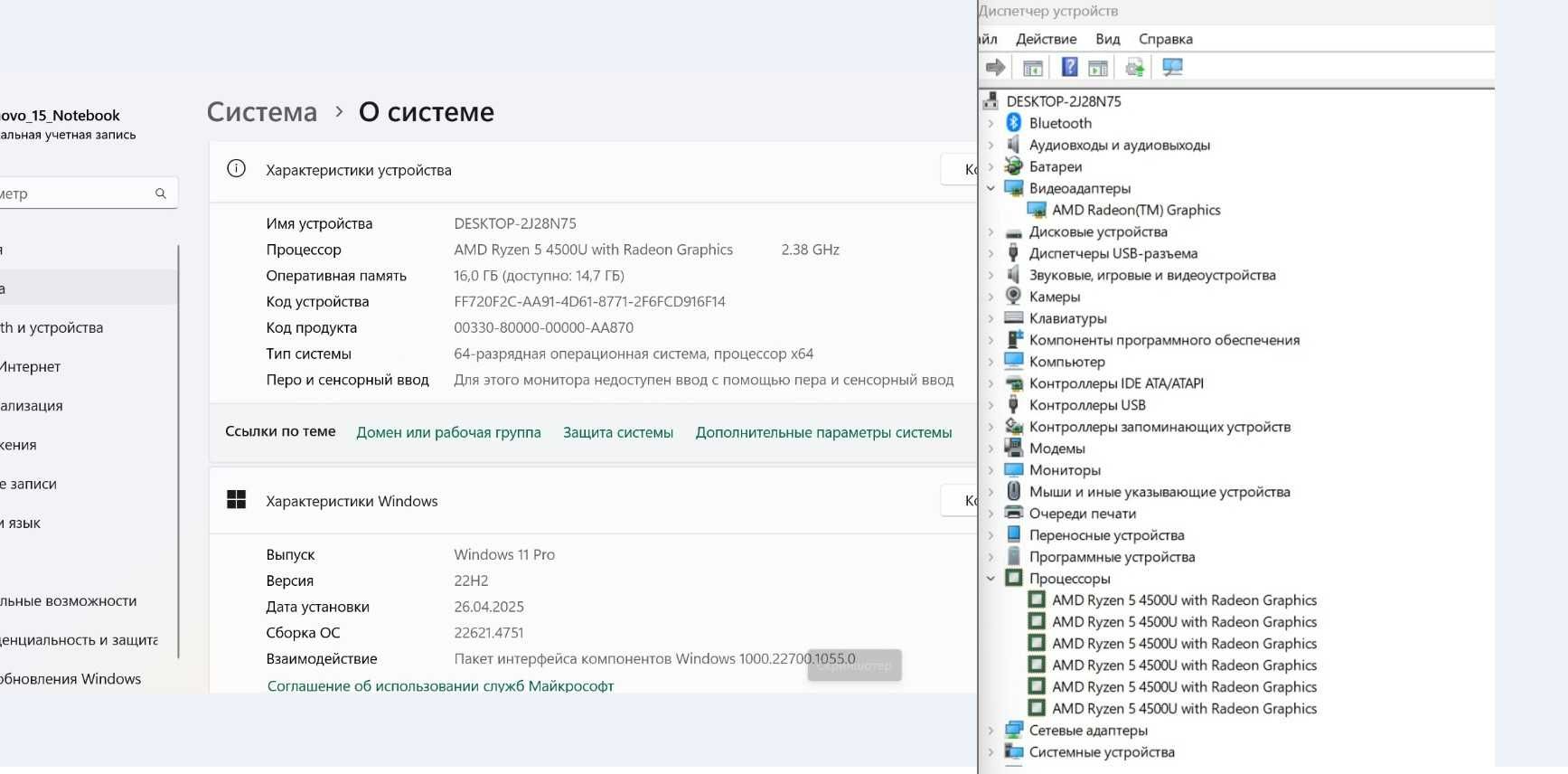Click the Bluetooth device category icon
This screenshot has width=1568, height=774.
(x=1014, y=123)
